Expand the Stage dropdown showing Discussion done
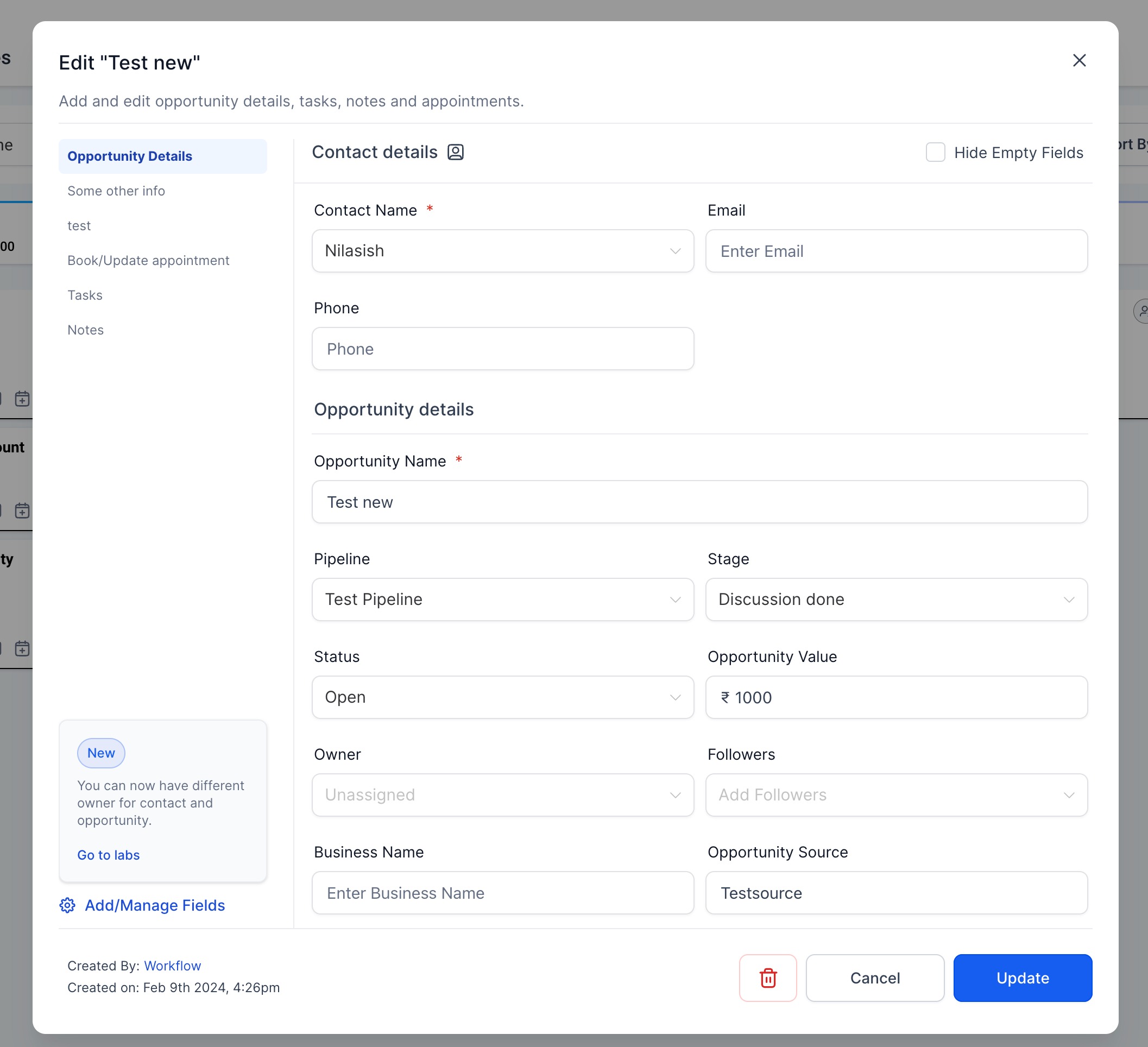 click(895, 600)
